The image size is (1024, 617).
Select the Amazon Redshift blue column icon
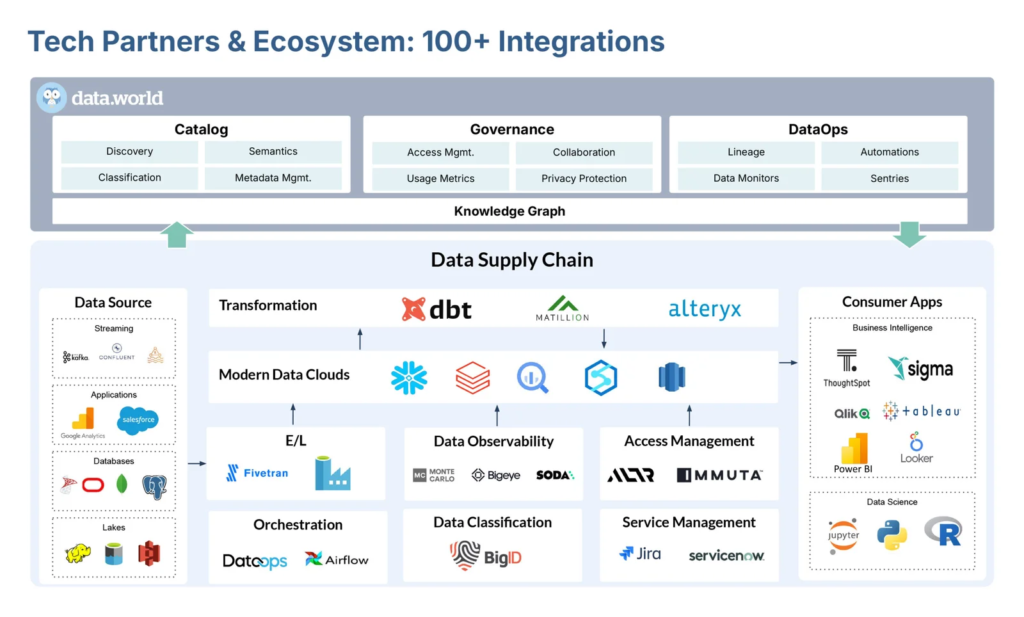click(x=671, y=377)
